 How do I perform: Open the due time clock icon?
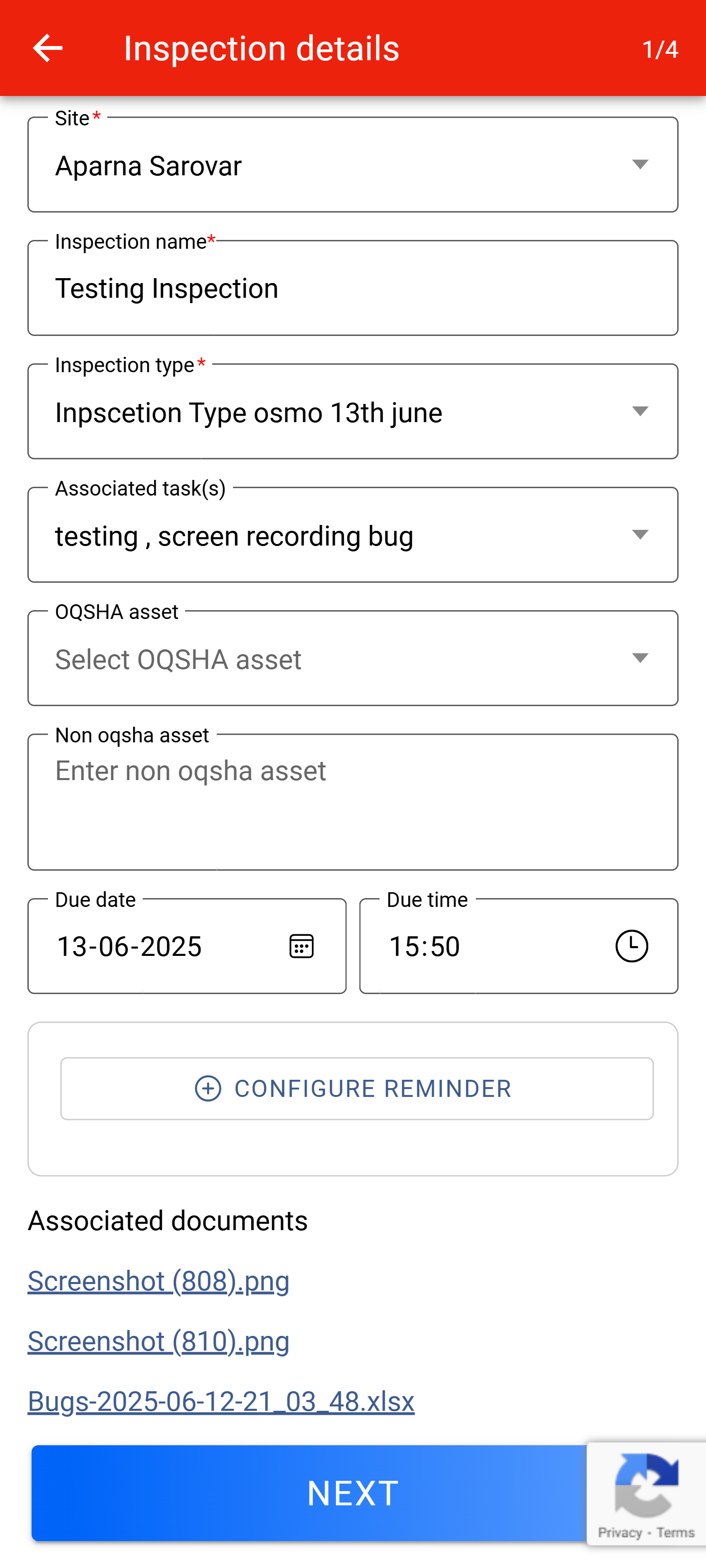pyautogui.click(x=631, y=946)
